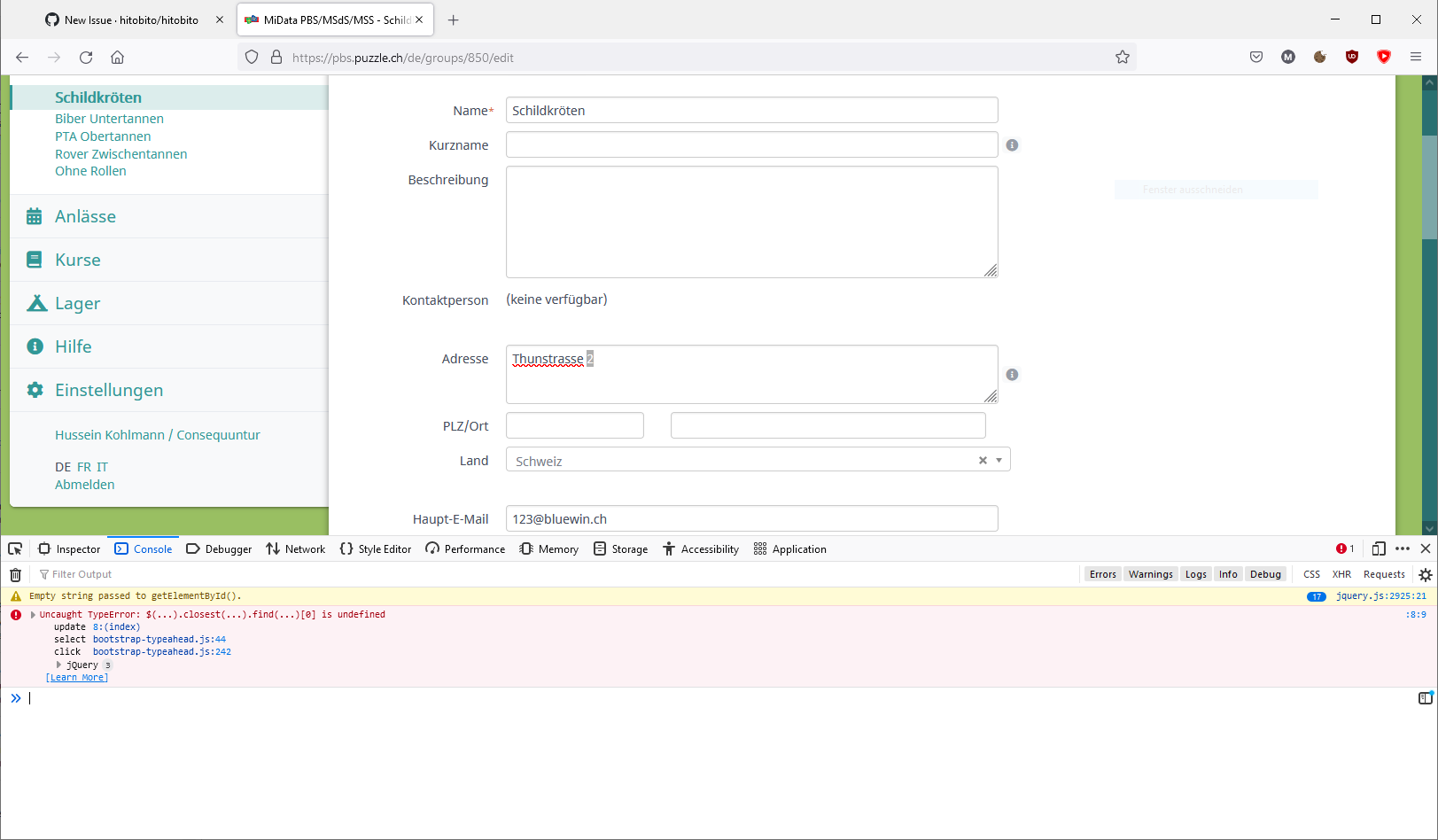Toggle the Errors filter in the console

coord(1102,574)
